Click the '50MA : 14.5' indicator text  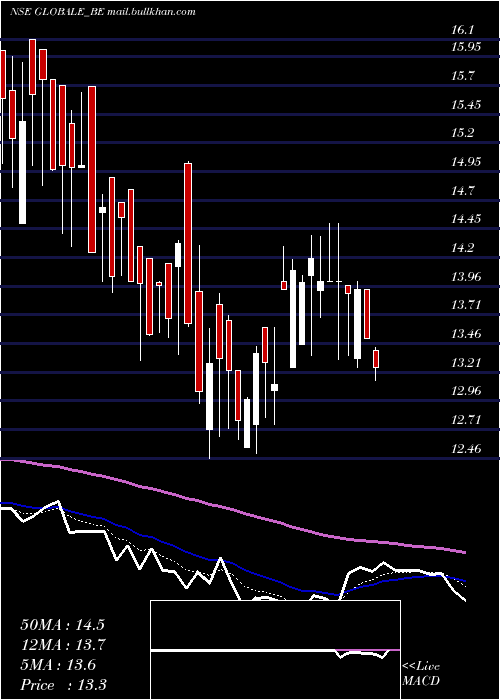[64, 625]
